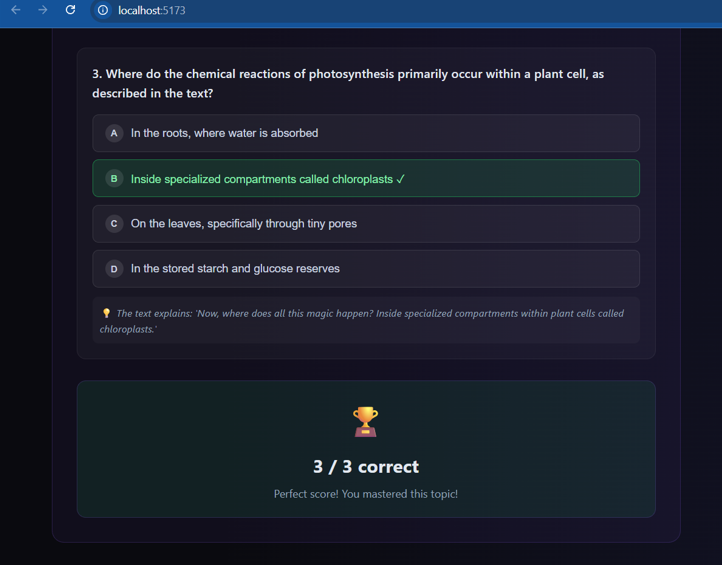The height and width of the screenshot is (565, 722).
Task: Click the circled letter C badge
Action: (114, 224)
